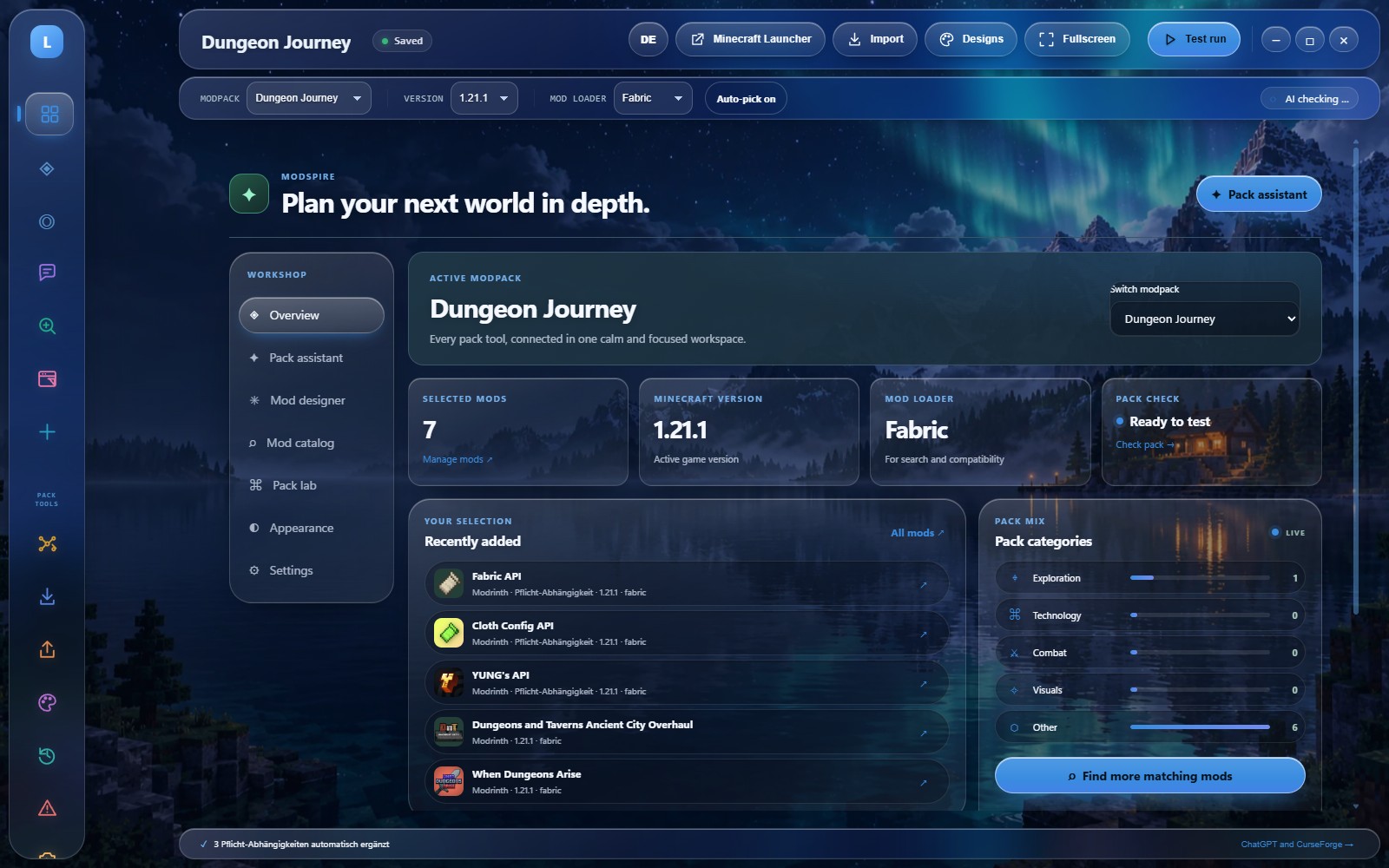Screen dimensions: 1389x868
Task: Click the Other category progress bar
Action: pyautogui.click(x=1200, y=727)
